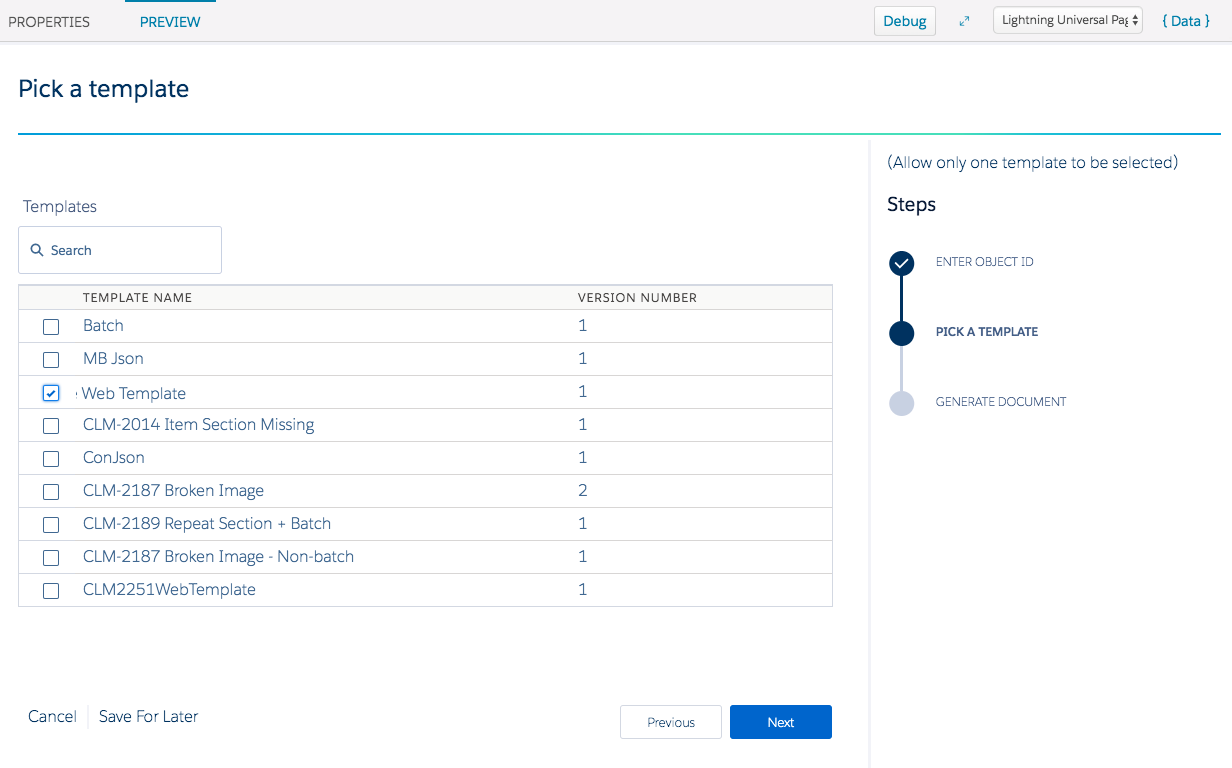Click the magnifier icon in Search box
Image resolution: width=1232 pixels, height=768 pixels.
coord(37,250)
